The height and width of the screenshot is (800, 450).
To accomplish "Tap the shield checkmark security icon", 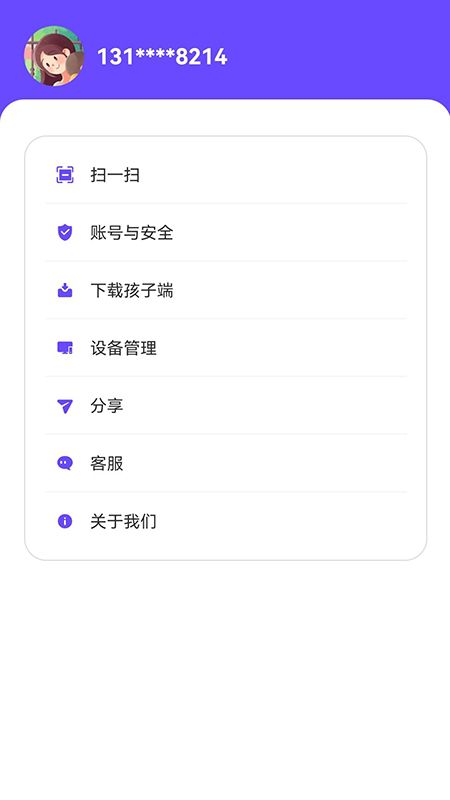I will click(x=65, y=233).
